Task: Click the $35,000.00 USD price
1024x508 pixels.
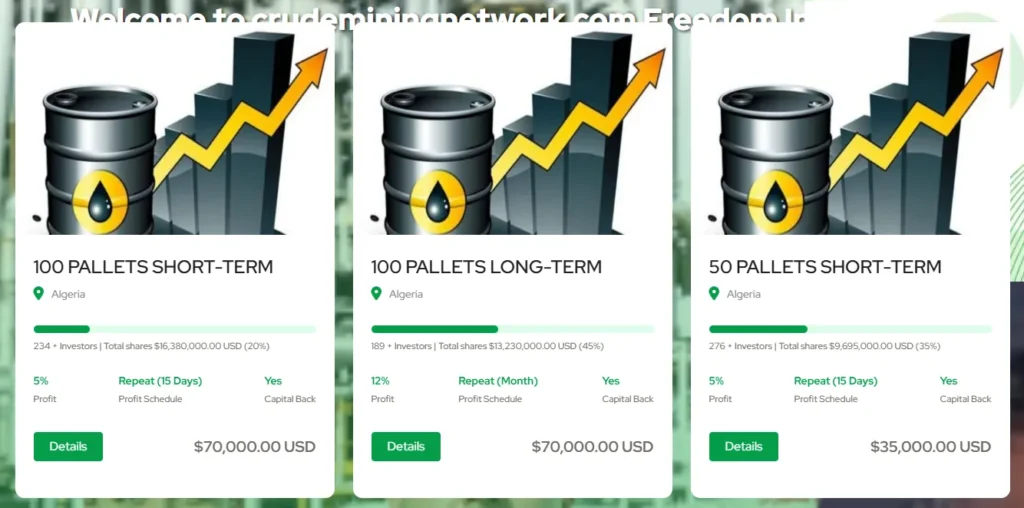Action: point(930,447)
